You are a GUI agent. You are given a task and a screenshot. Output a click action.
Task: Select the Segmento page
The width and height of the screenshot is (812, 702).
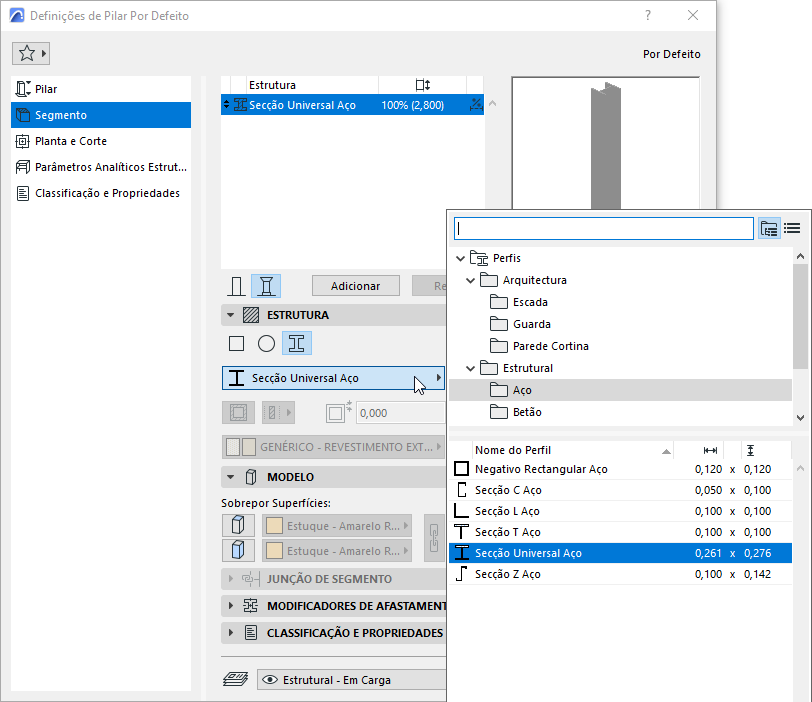(101, 115)
